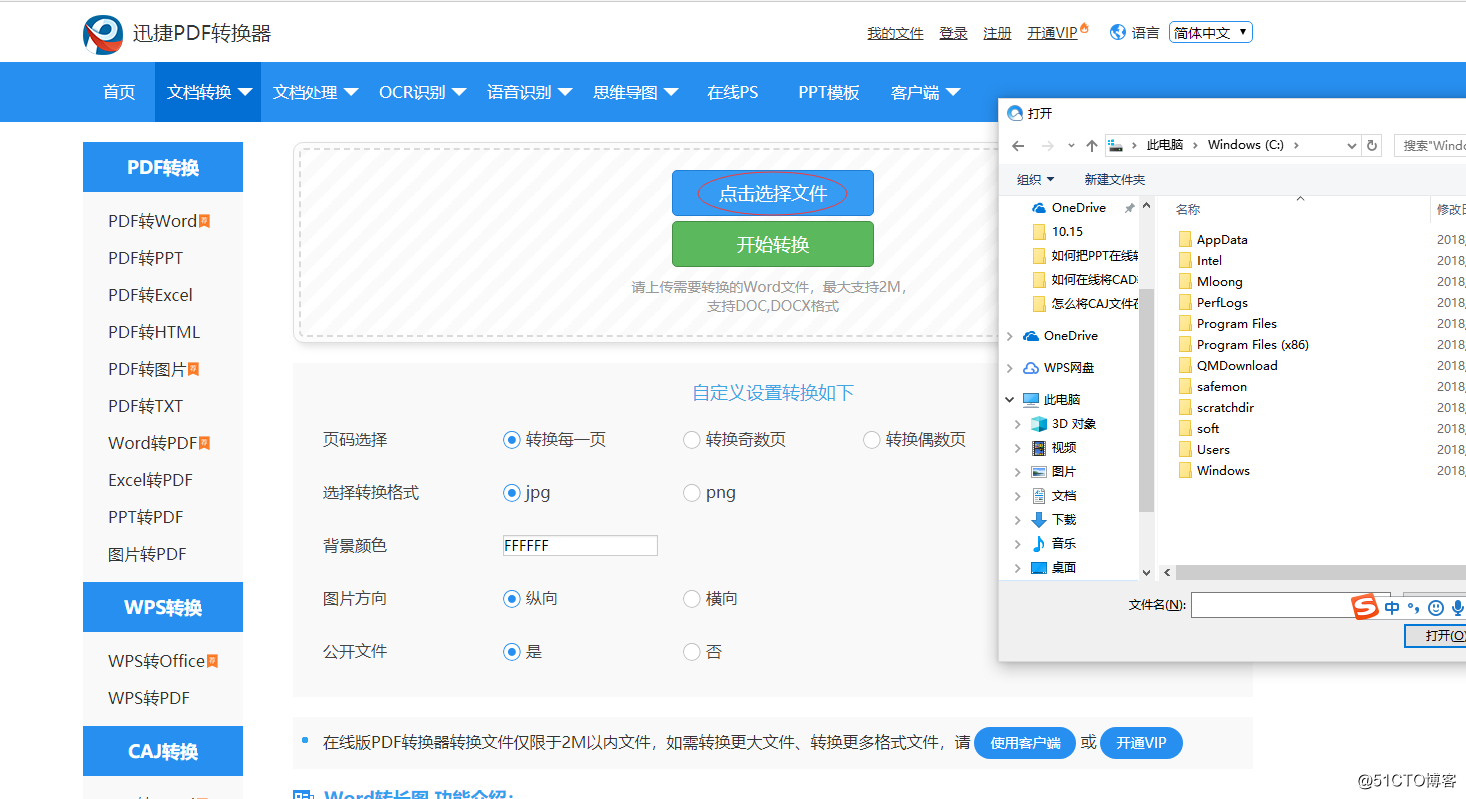Click the Sogou S input method icon
Viewport: 1466px width, 799px height.
click(1365, 607)
